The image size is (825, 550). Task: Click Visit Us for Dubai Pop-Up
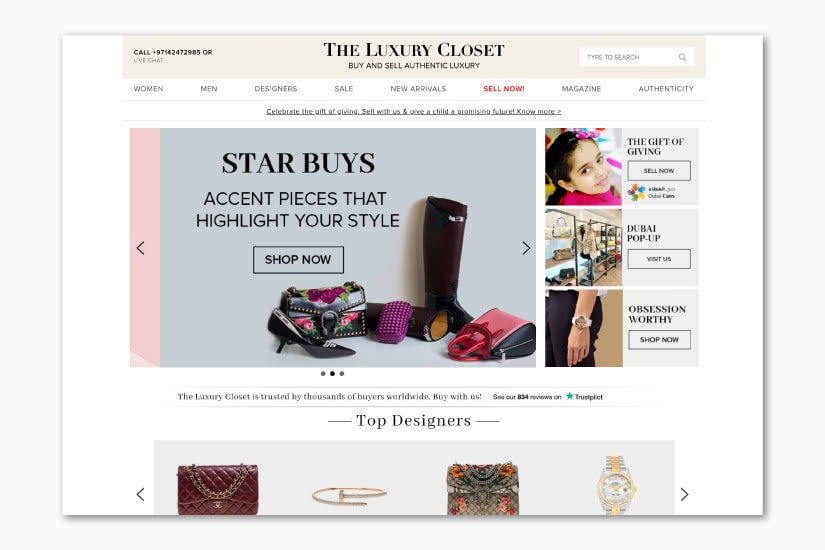tap(659, 259)
